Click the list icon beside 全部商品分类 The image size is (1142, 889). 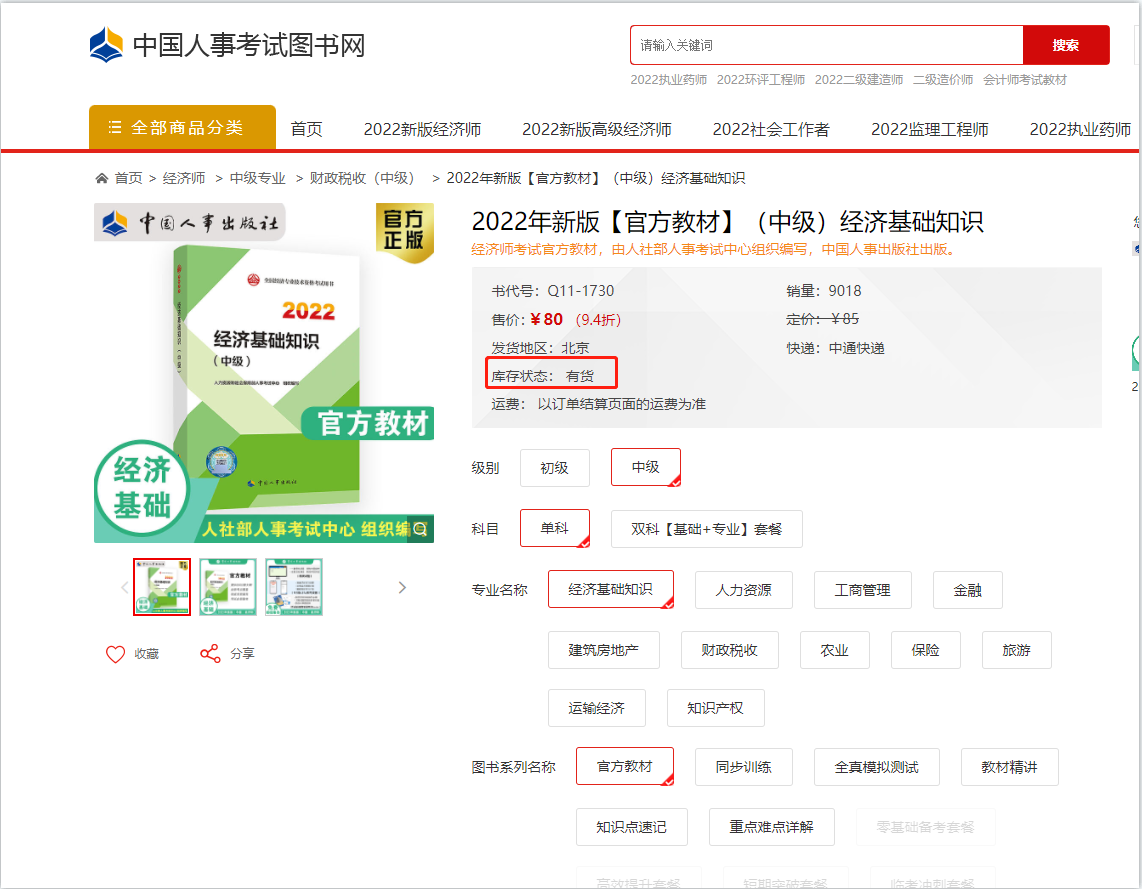point(116,128)
